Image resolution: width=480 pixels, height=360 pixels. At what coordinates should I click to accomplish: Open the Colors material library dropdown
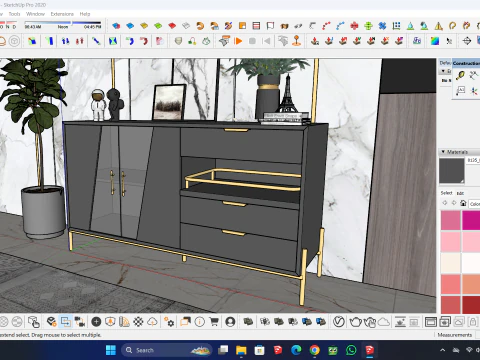475,204
